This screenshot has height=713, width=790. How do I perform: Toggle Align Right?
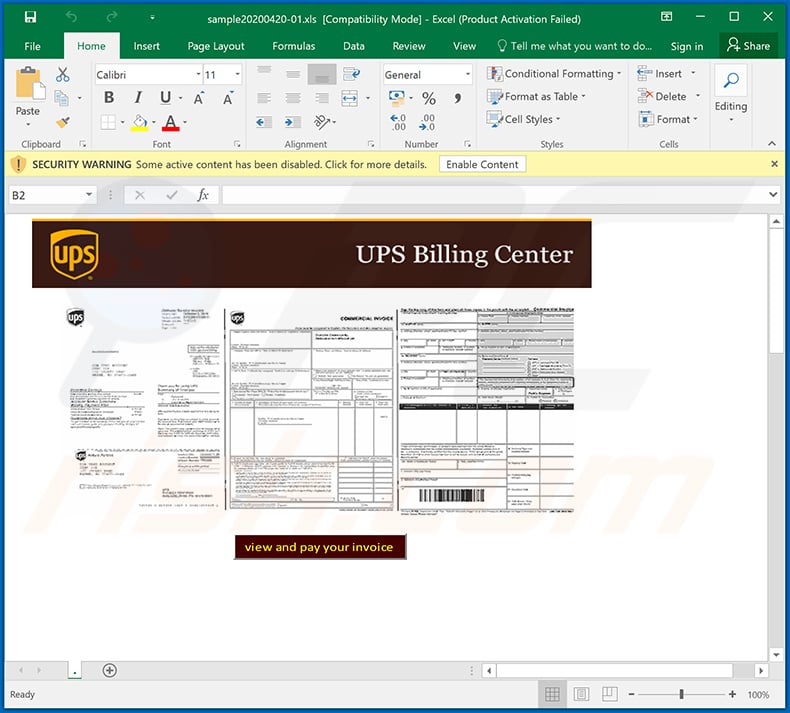point(321,98)
